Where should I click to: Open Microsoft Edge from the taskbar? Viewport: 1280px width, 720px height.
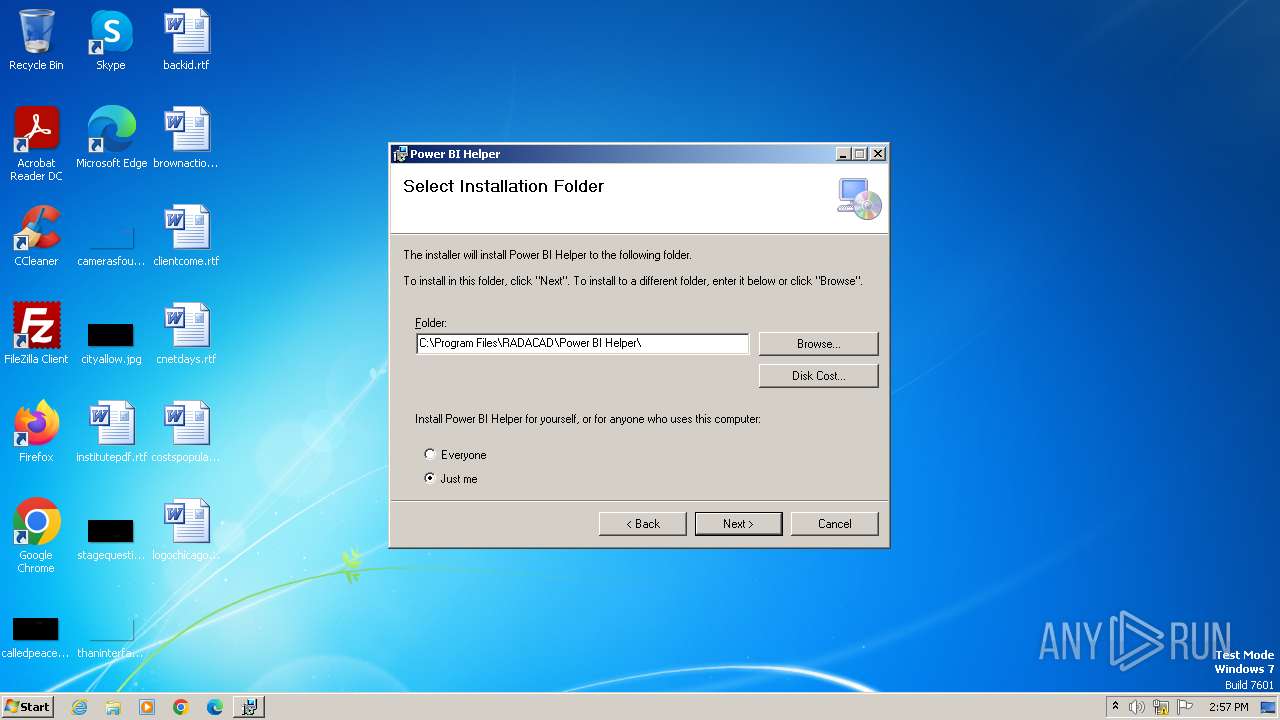click(215, 707)
